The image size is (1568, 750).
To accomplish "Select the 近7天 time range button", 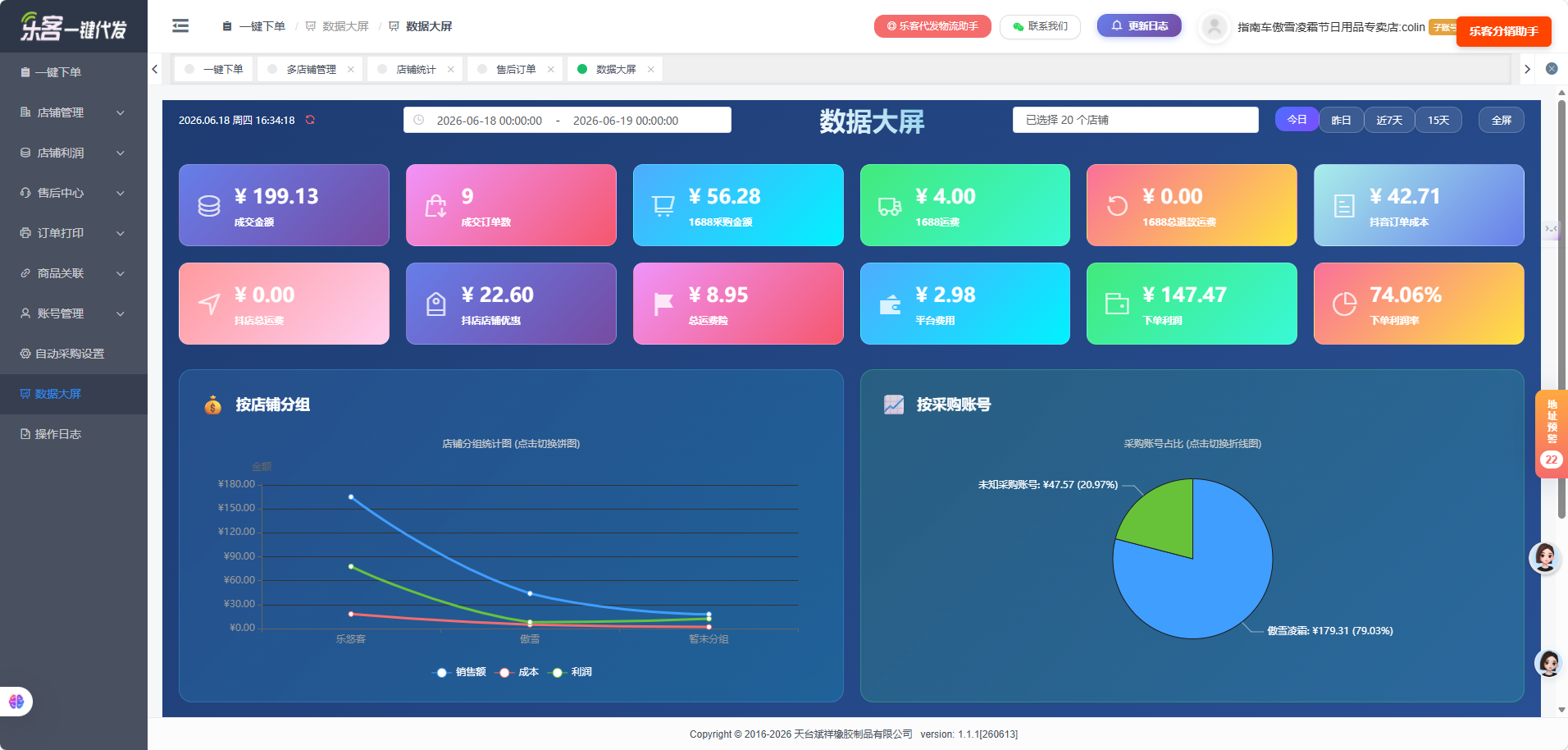I will pos(1389,120).
